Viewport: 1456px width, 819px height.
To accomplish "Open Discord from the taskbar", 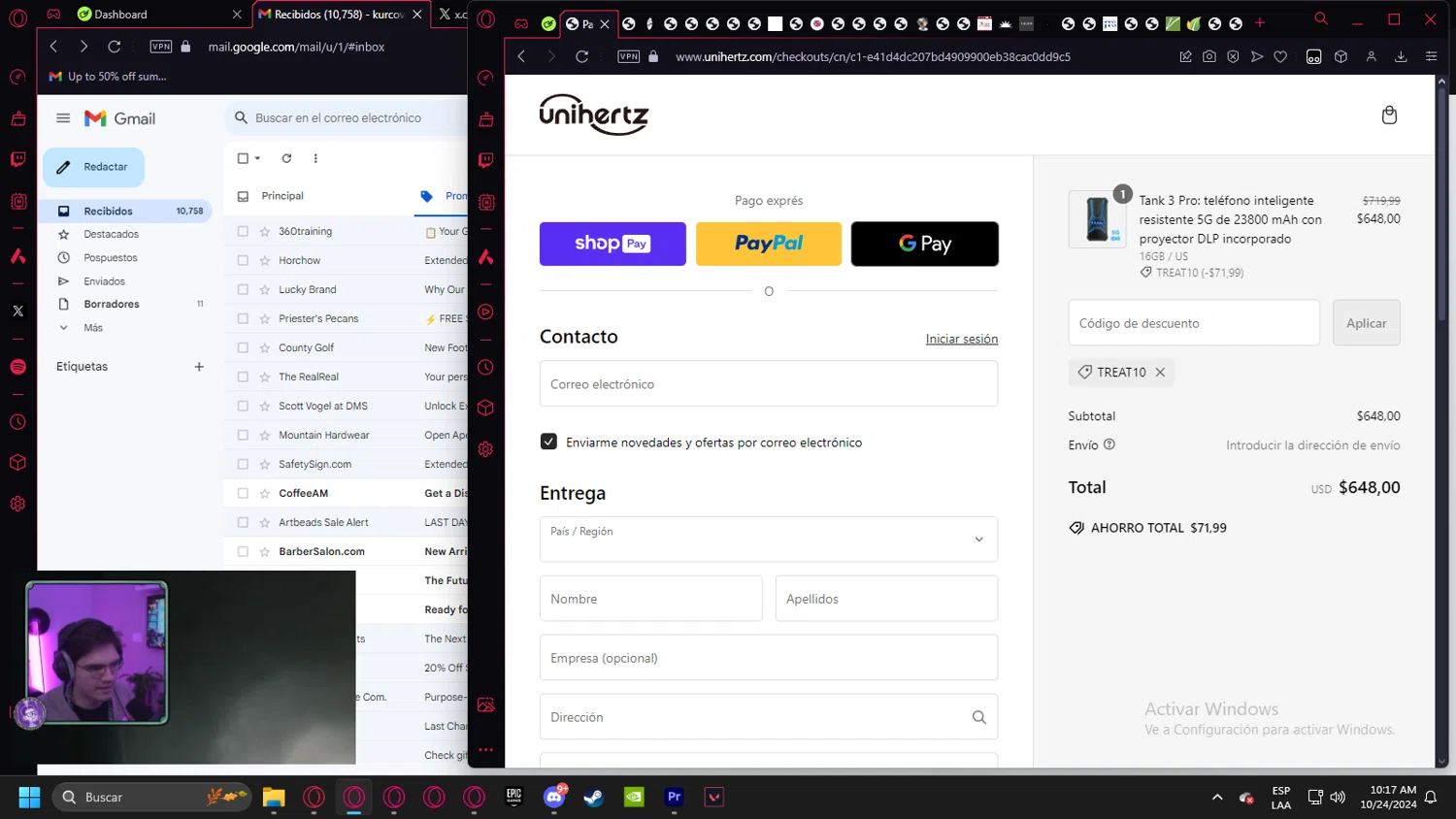I will pos(554,798).
